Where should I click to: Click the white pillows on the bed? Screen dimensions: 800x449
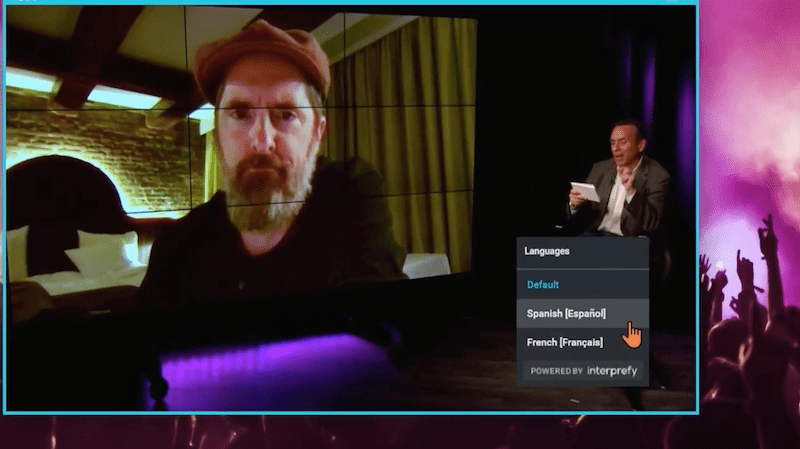(105, 250)
